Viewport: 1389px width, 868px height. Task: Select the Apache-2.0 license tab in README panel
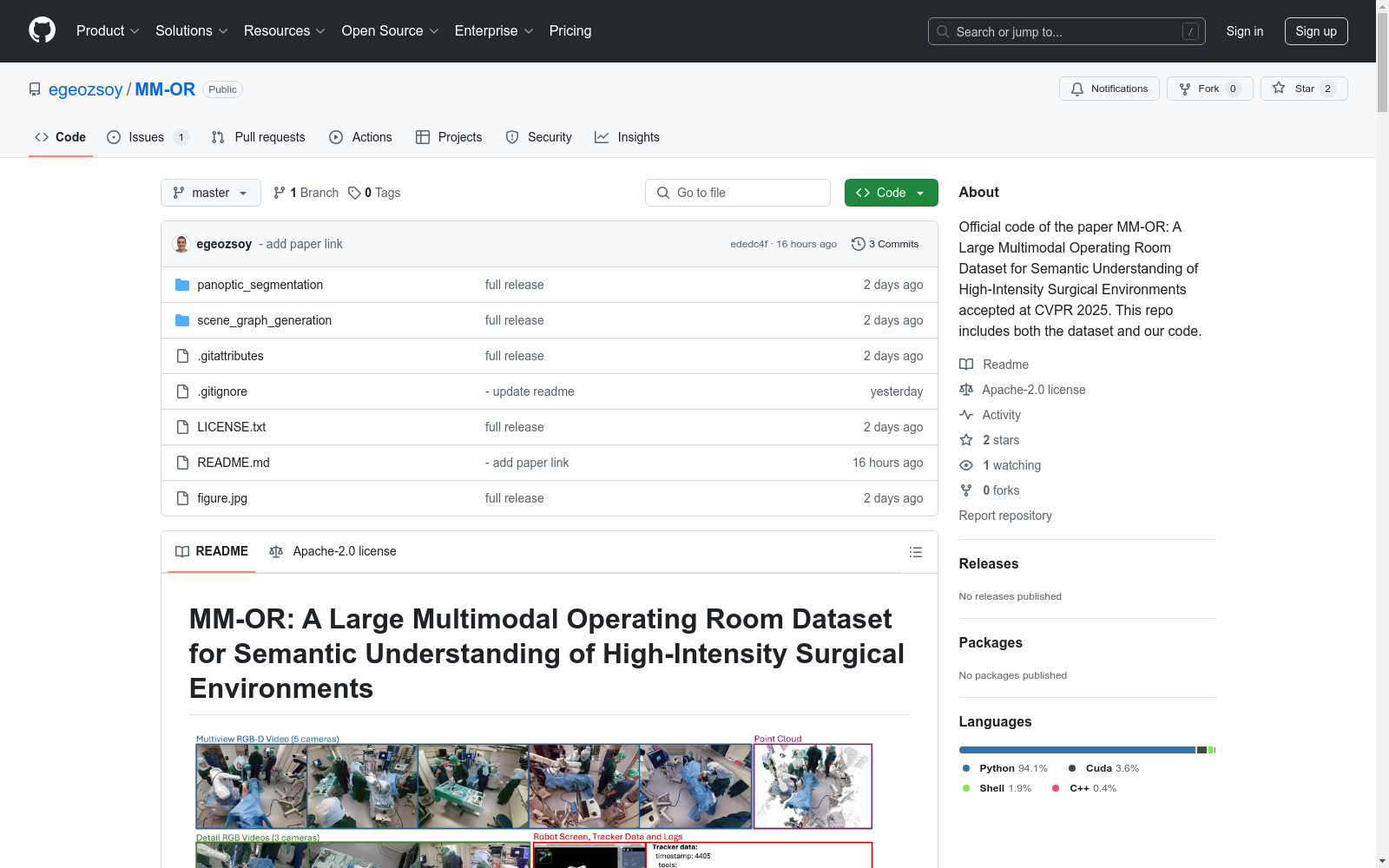pos(332,551)
